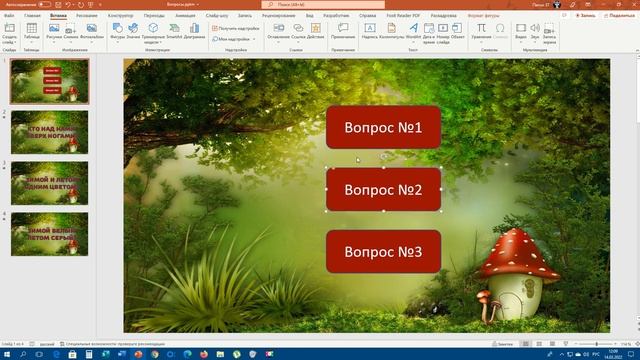Viewport: 640px width, 360px height.
Task: Click the Вопрос №3 button on slide
Action: pos(383,251)
